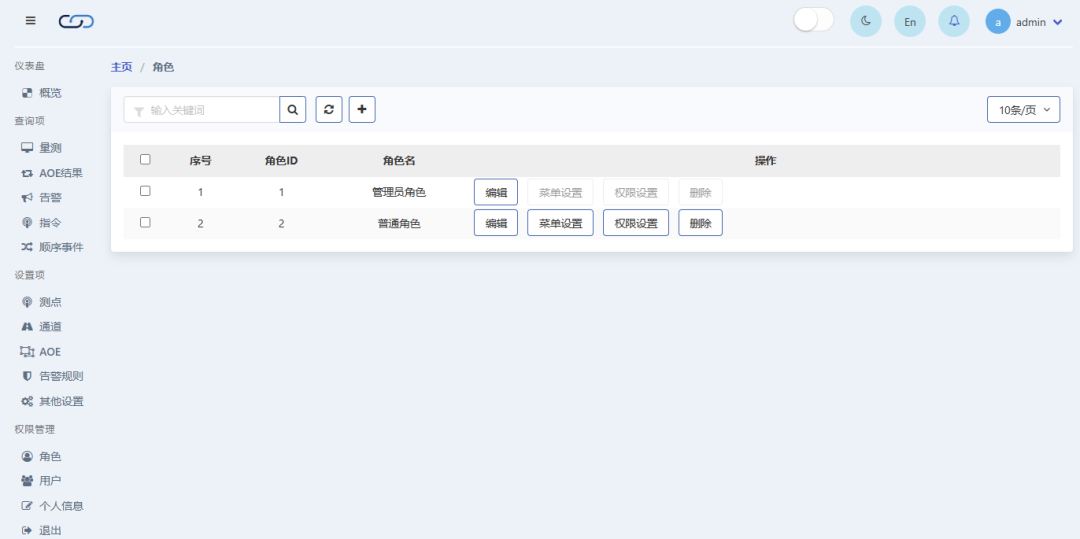Click the 操作 column header
Image resolution: width=1080 pixels, height=539 pixels.
pyautogui.click(x=765, y=160)
